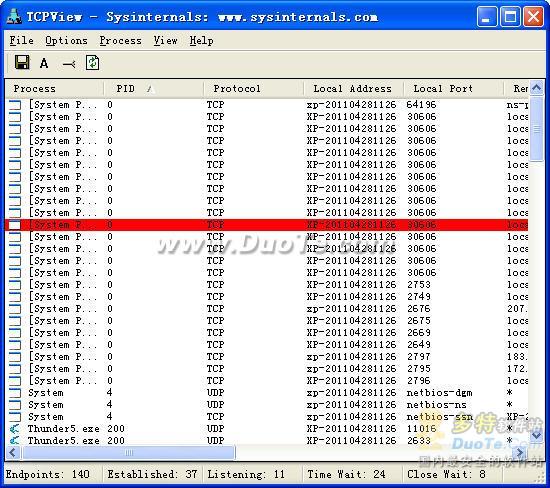Maximize the TCPView window
550x488 pixels.
click(x=510, y=16)
